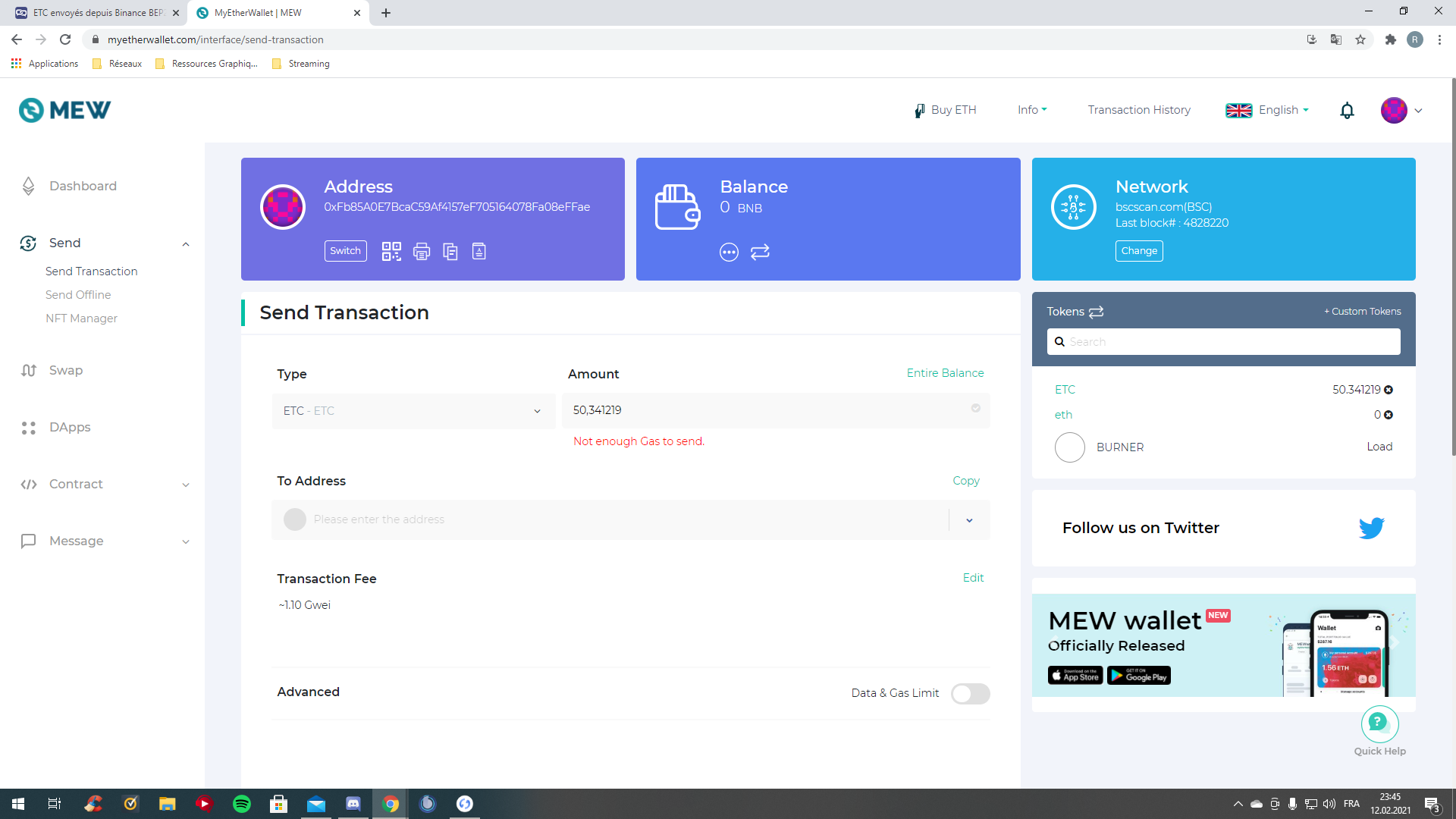The image size is (1456, 819).
Task: Open Spotify from the taskbar
Action: [242, 804]
